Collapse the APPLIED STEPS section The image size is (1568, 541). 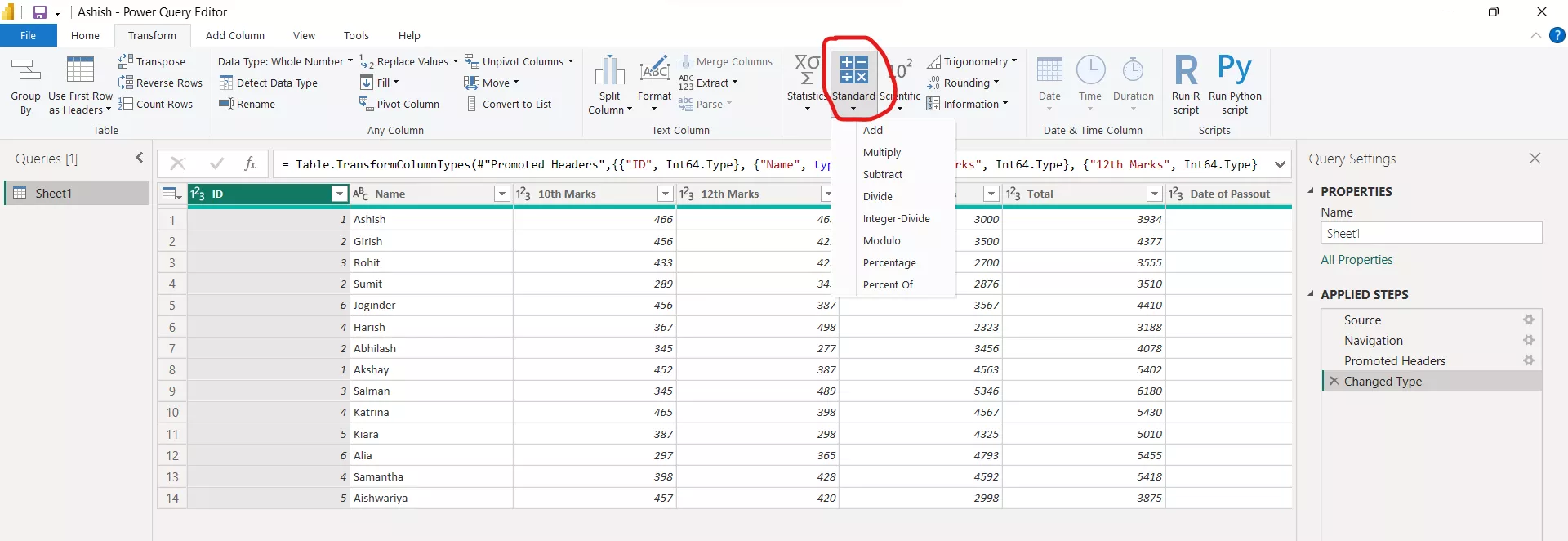[x=1312, y=294]
